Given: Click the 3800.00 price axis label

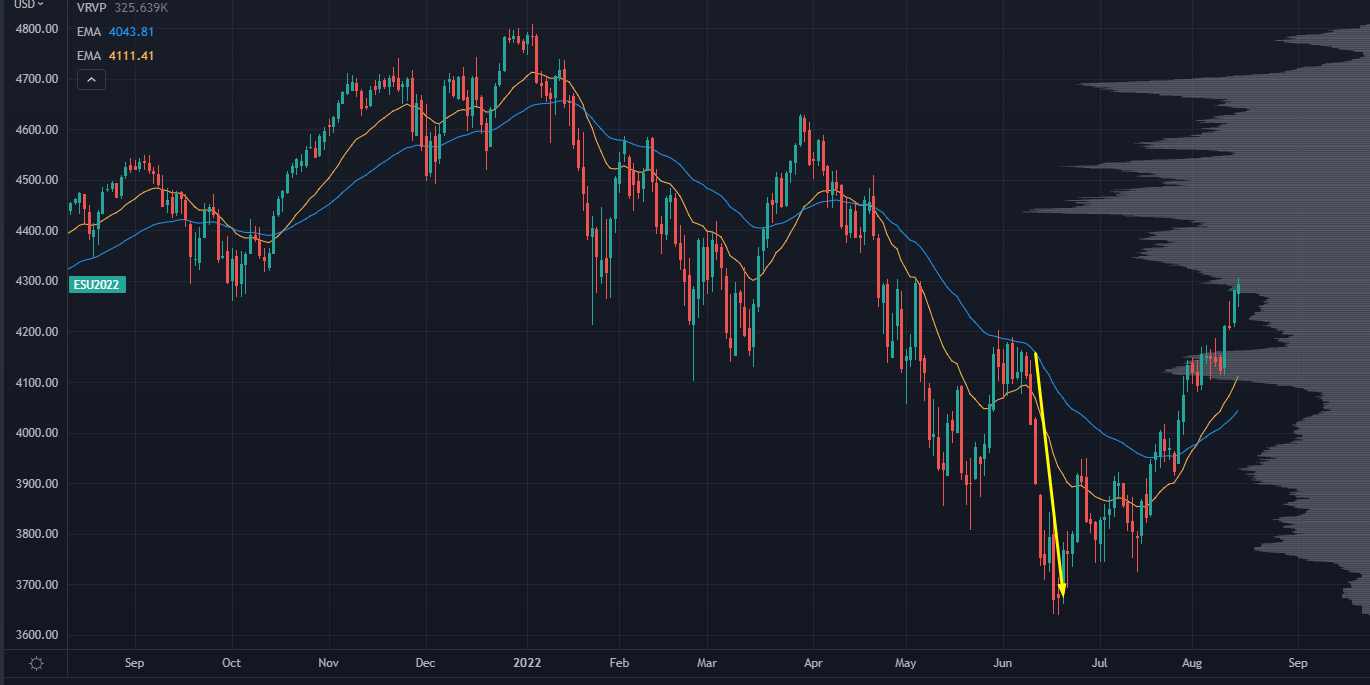Looking at the screenshot, I should coord(37,534).
